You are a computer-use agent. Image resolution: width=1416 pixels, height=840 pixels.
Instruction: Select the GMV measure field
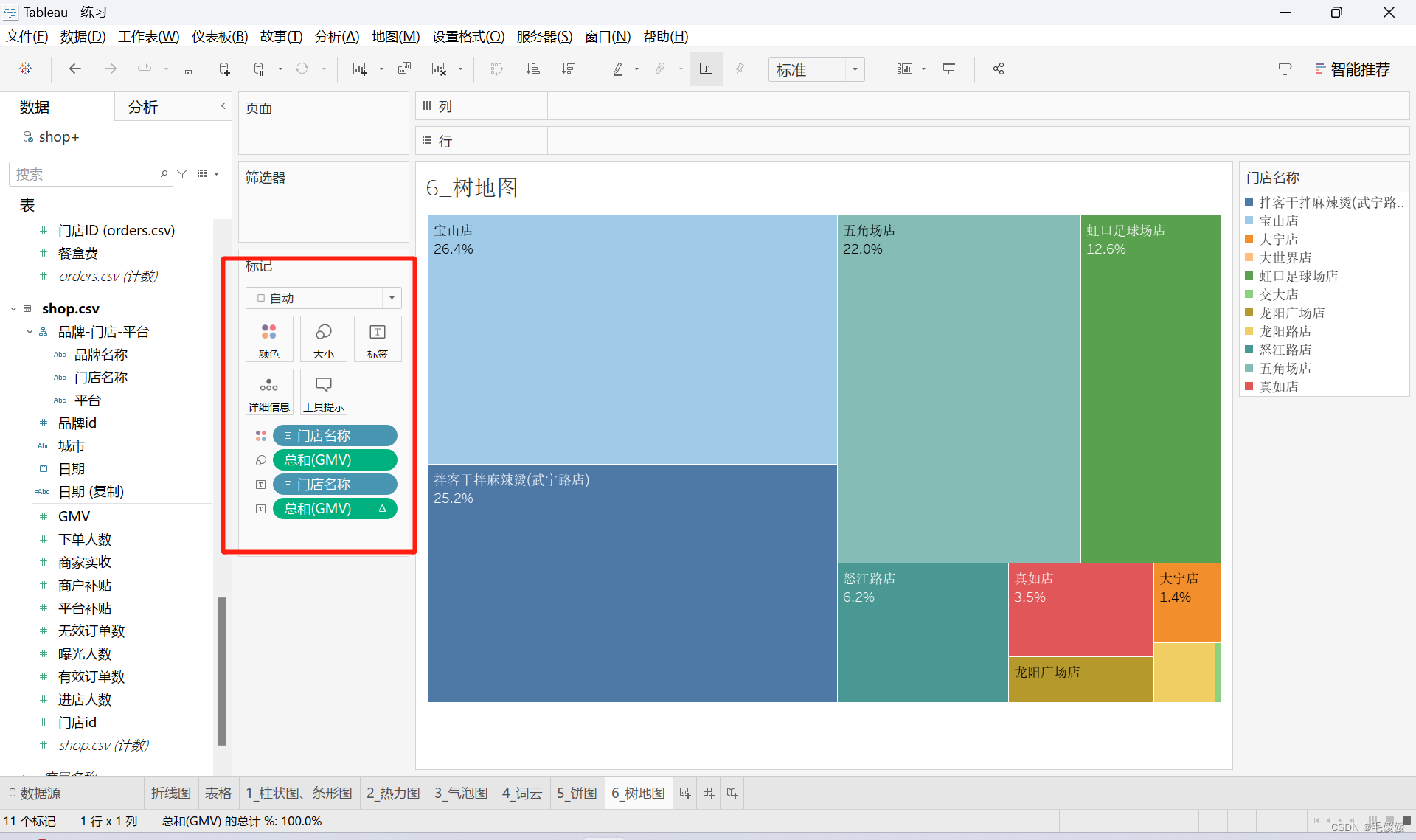pos(74,516)
